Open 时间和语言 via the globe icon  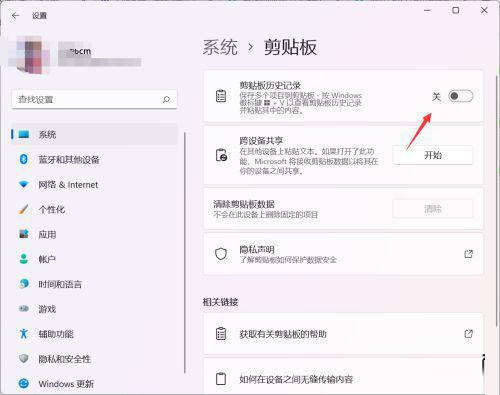point(23,284)
